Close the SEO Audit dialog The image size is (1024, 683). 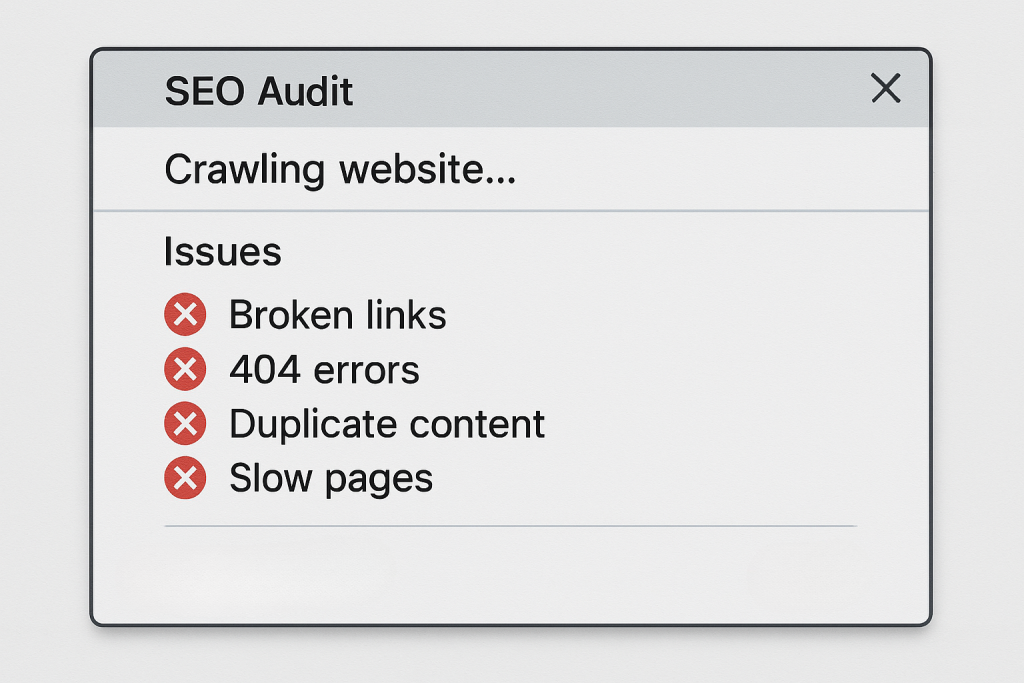[885, 89]
